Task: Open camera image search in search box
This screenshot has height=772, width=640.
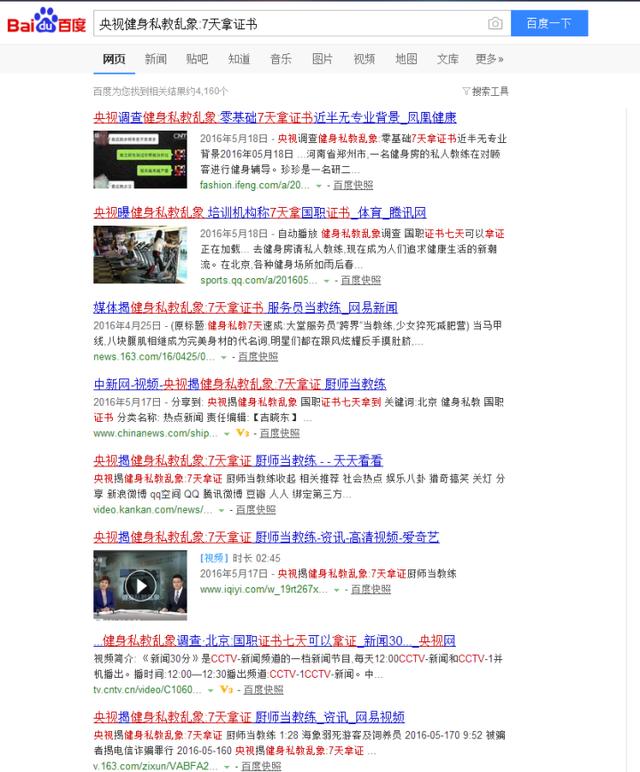Action: point(495,23)
